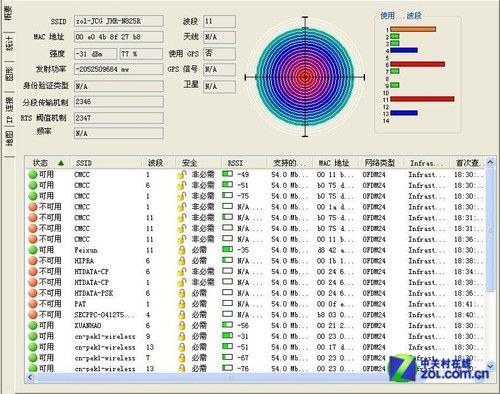Click channel 11 red usage bar
This screenshot has width=500, height=394.
422,99
